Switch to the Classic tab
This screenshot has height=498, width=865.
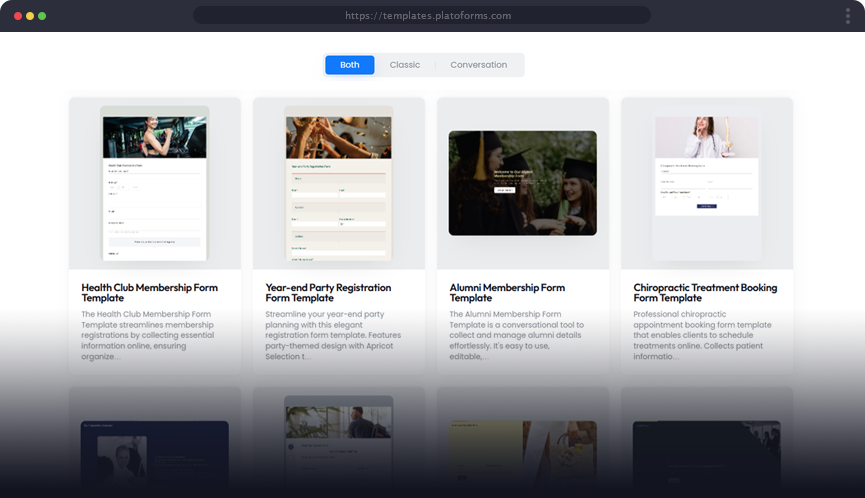tap(405, 65)
